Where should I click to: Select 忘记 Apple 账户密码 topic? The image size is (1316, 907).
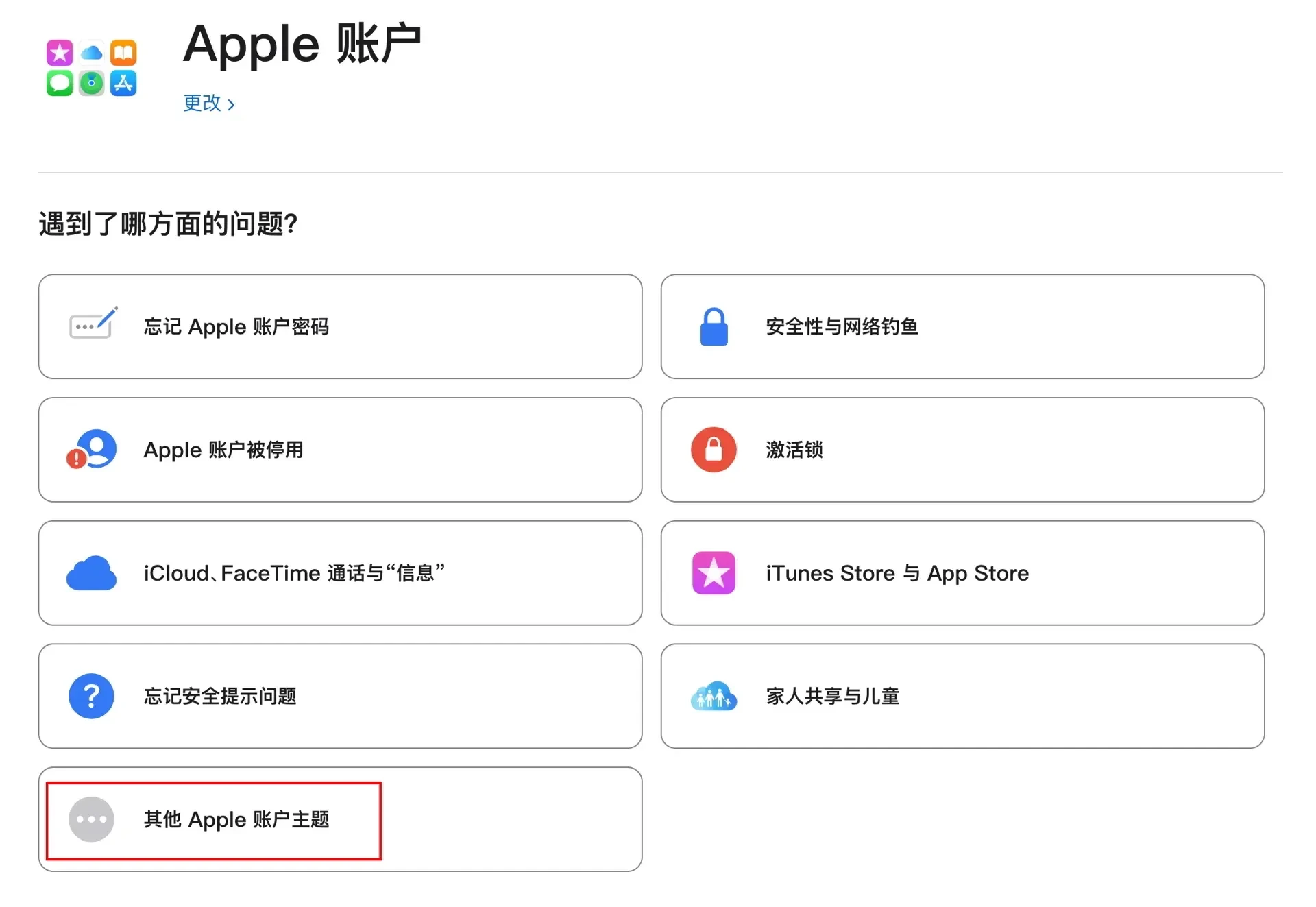(x=236, y=327)
